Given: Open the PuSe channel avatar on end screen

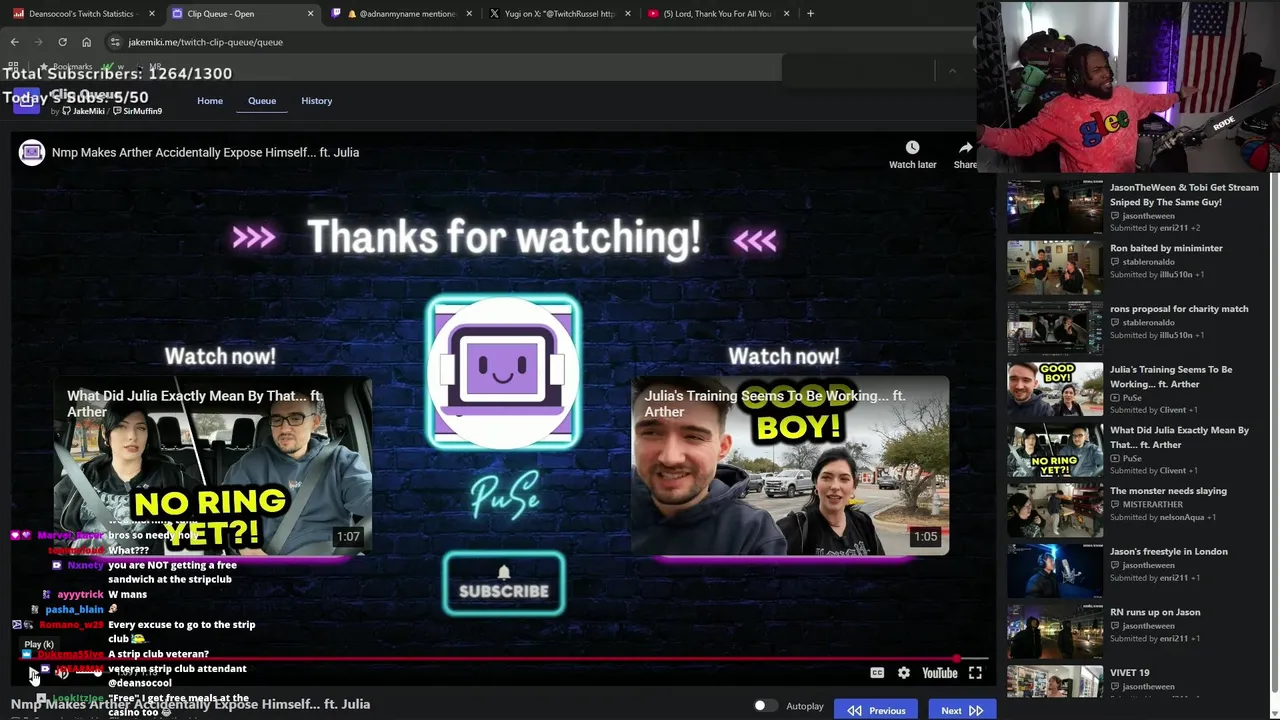Looking at the screenshot, I should [x=503, y=371].
